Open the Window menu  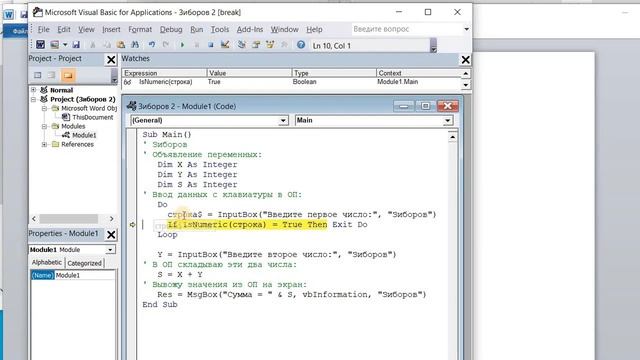pos(284,29)
